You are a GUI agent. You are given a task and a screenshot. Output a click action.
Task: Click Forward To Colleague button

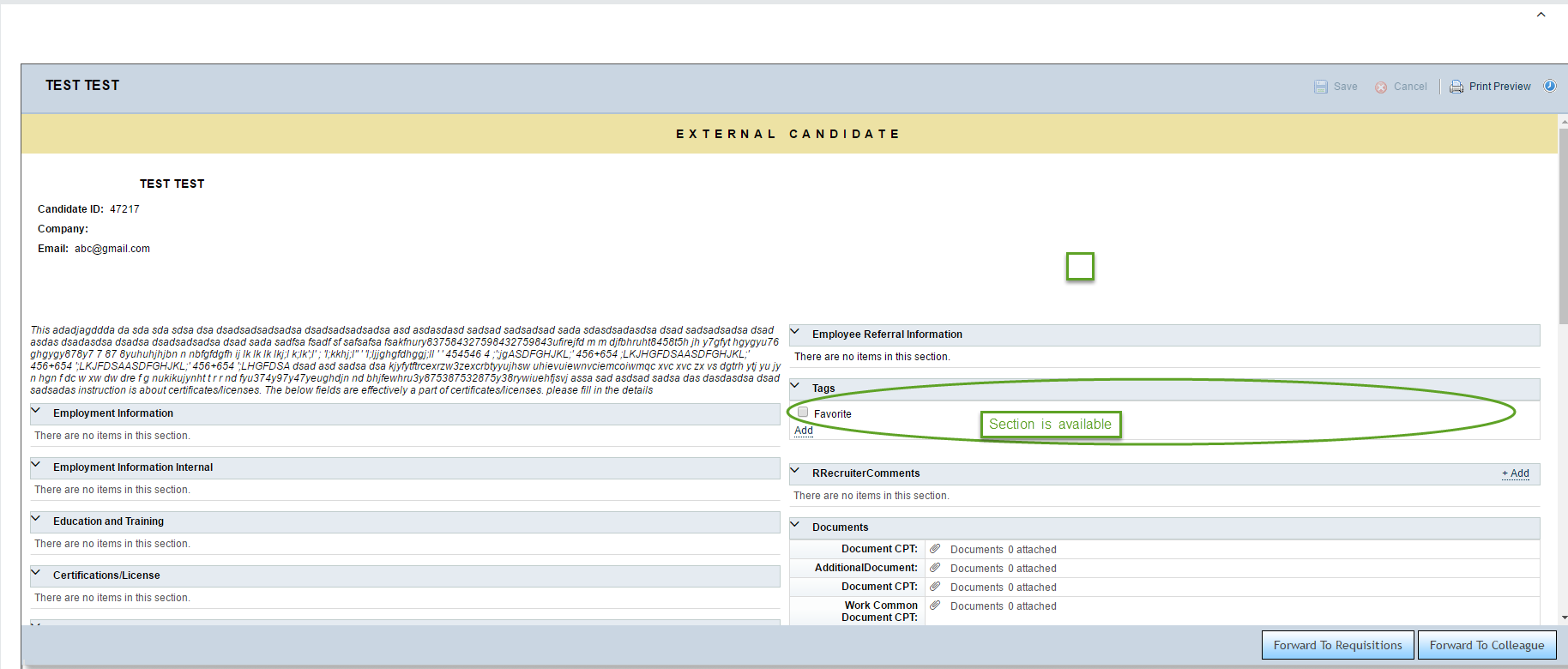1487,645
